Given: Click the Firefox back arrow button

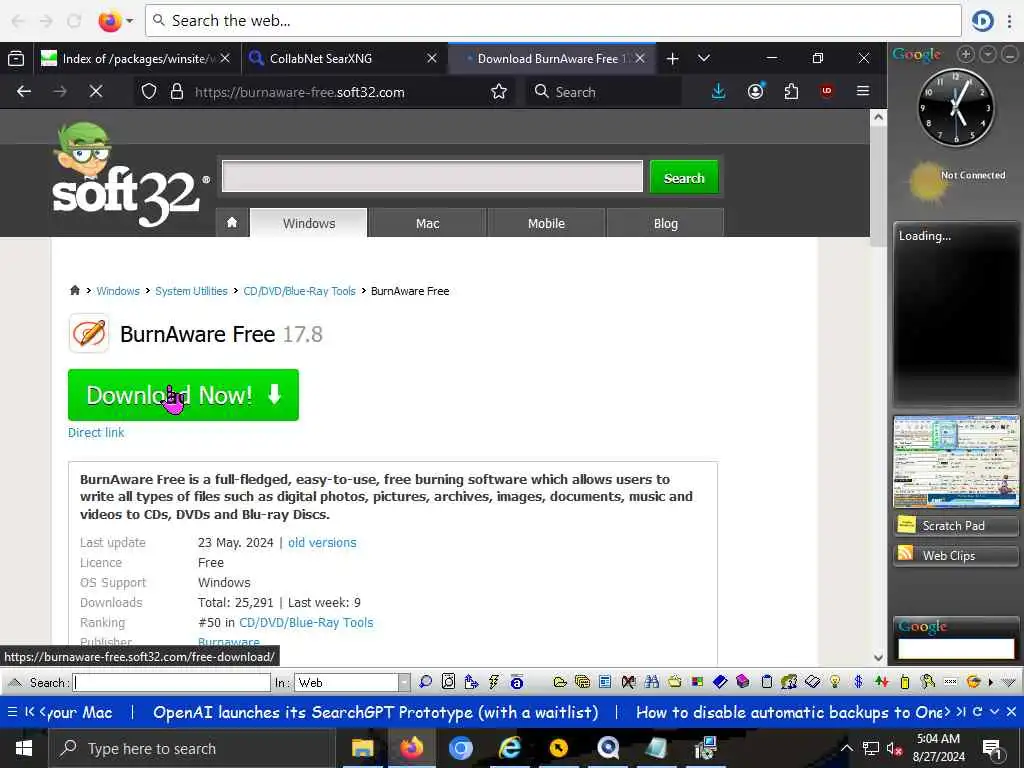Looking at the screenshot, I should (24, 91).
